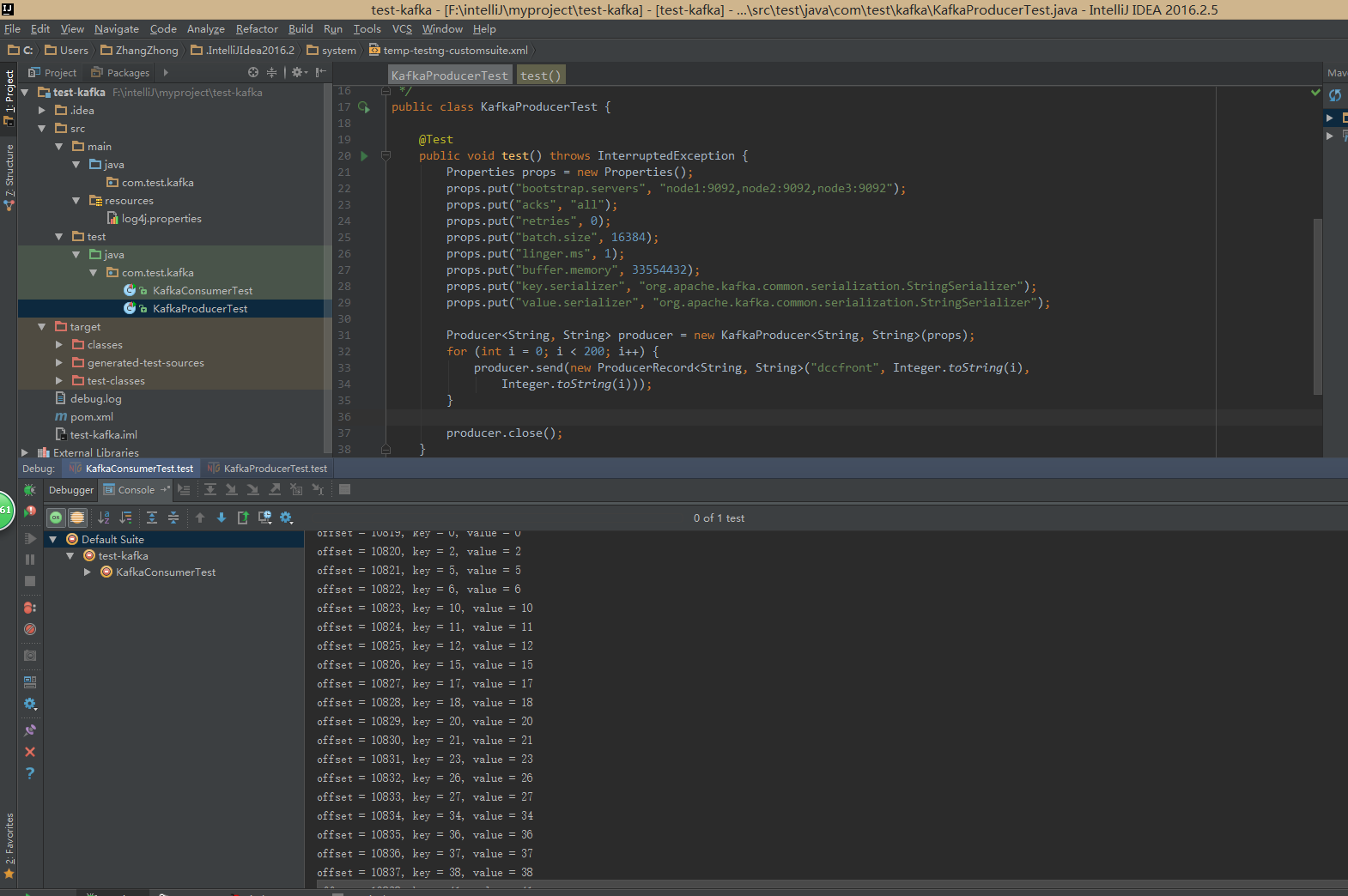The width and height of the screenshot is (1348, 896).
Task: Toggle code fold at line 20
Action: point(386,156)
